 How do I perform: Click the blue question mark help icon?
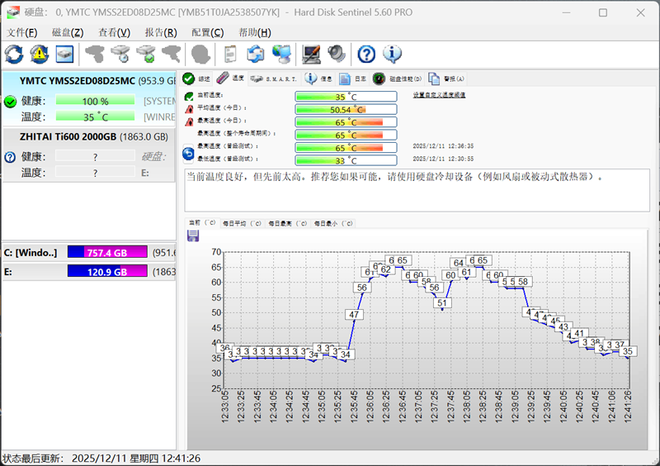(366, 53)
